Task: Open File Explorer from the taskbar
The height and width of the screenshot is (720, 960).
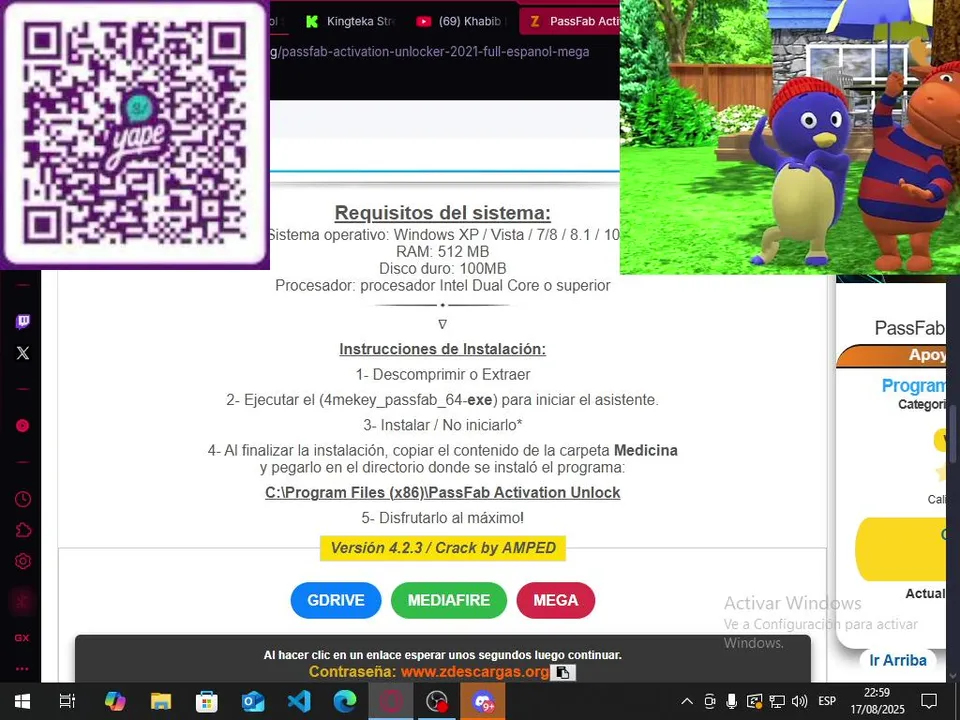Action: (161, 701)
